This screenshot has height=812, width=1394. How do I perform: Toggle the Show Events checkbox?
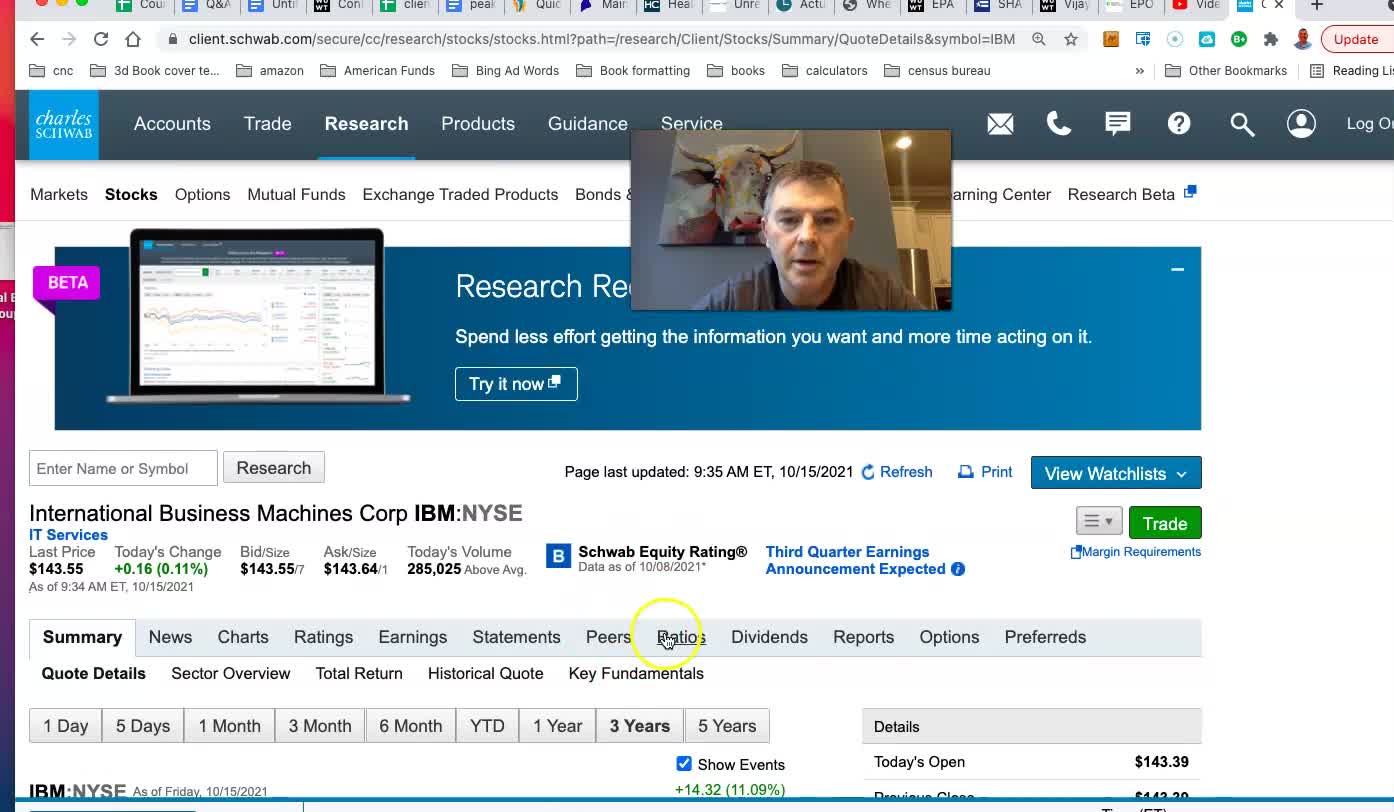click(684, 764)
